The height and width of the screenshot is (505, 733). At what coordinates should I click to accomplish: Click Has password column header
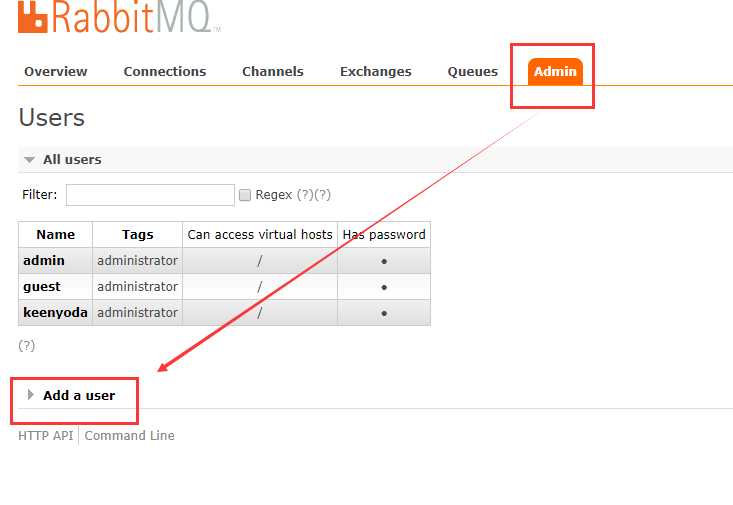(384, 234)
